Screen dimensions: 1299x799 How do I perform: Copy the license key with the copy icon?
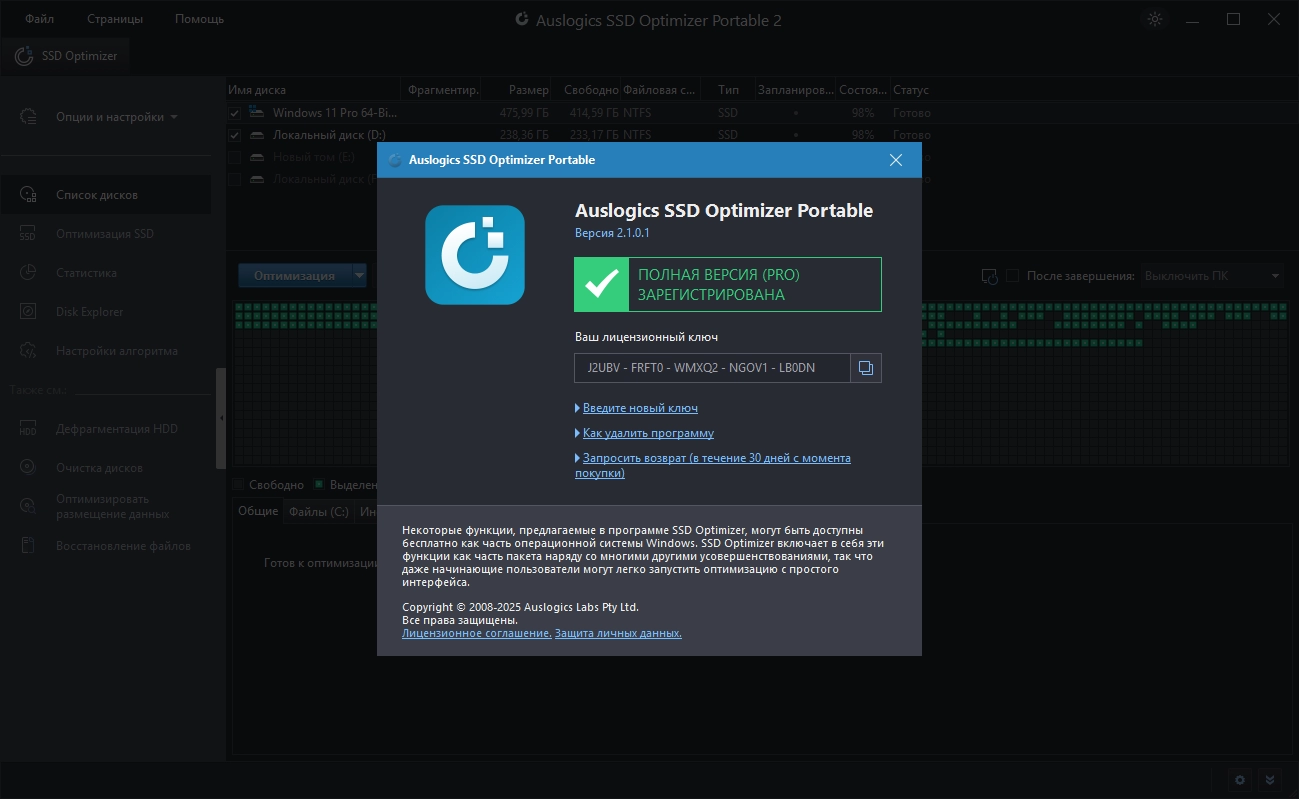pyautogui.click(x=866, y=368)
